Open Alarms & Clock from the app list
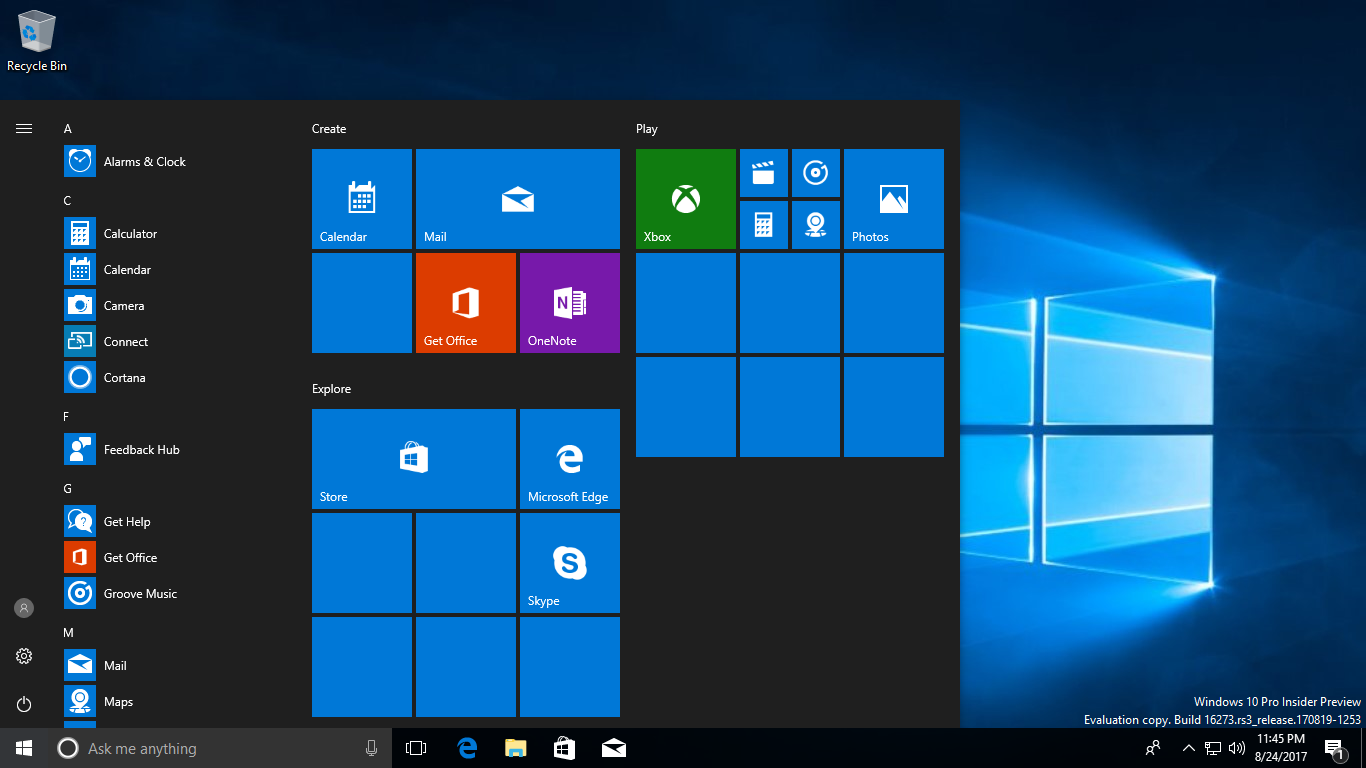The width and height of the screenshot is (1366, 768). (x=176, y=162)
